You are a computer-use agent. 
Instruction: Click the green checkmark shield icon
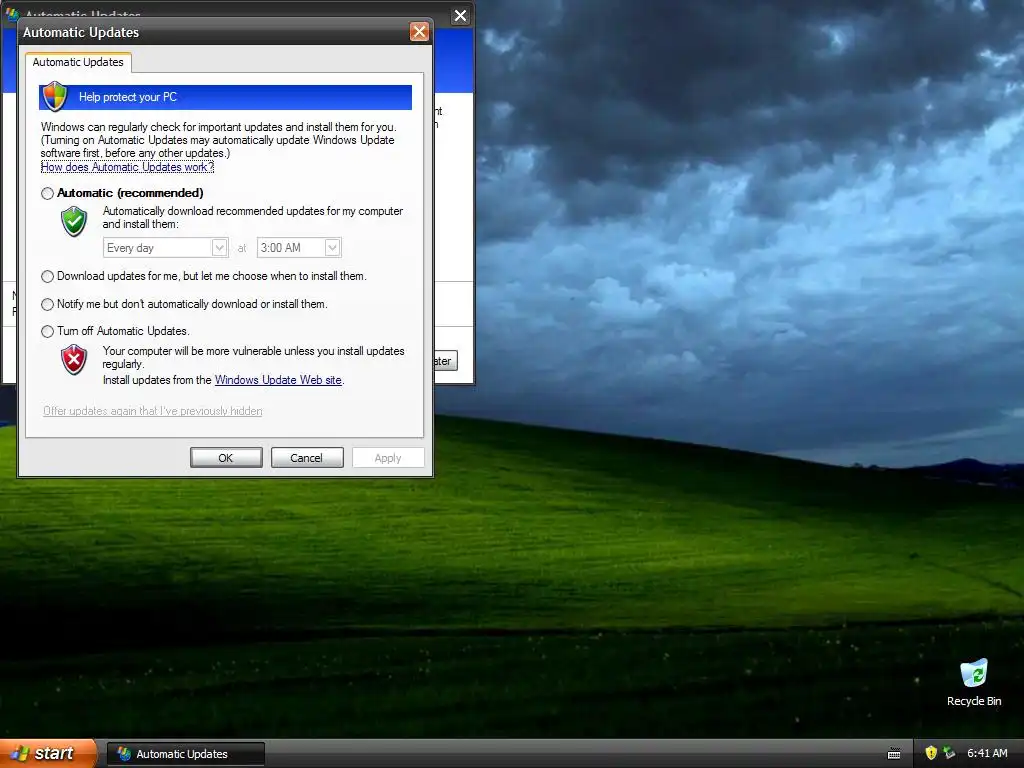74,221
